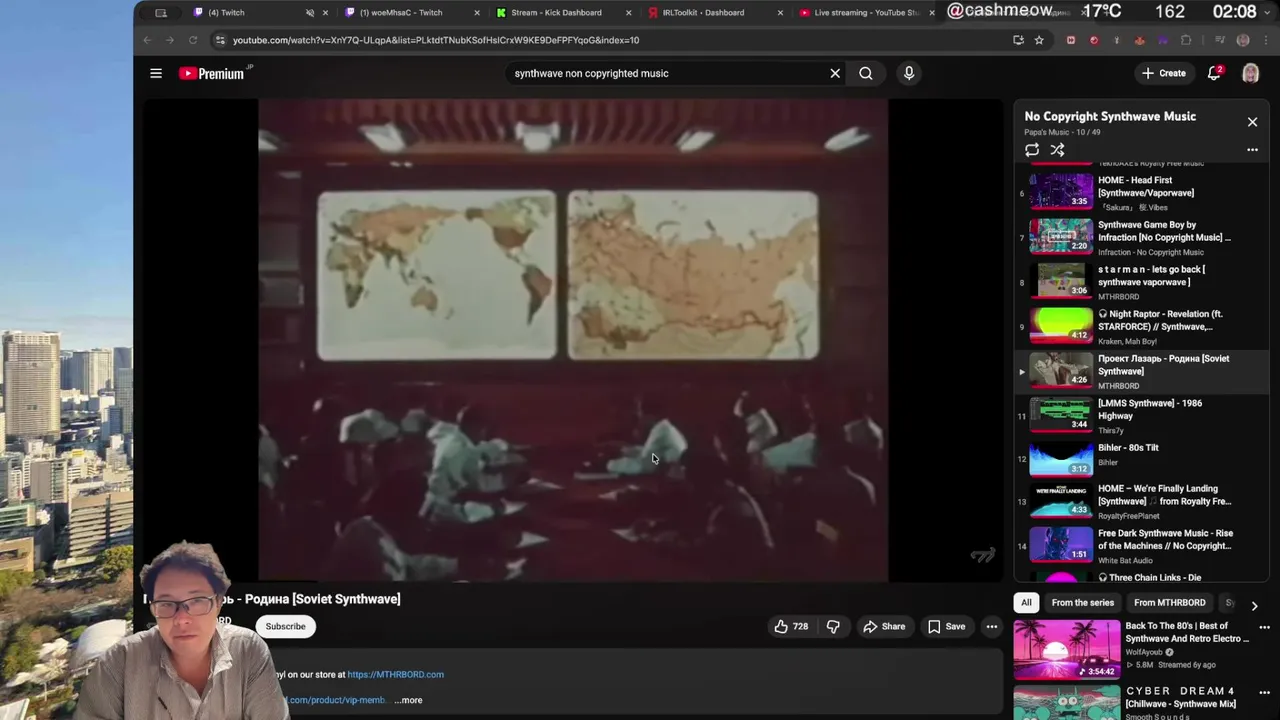Toggle playlist loop
The image size is (1280, 720).
tap(1032, 150)
